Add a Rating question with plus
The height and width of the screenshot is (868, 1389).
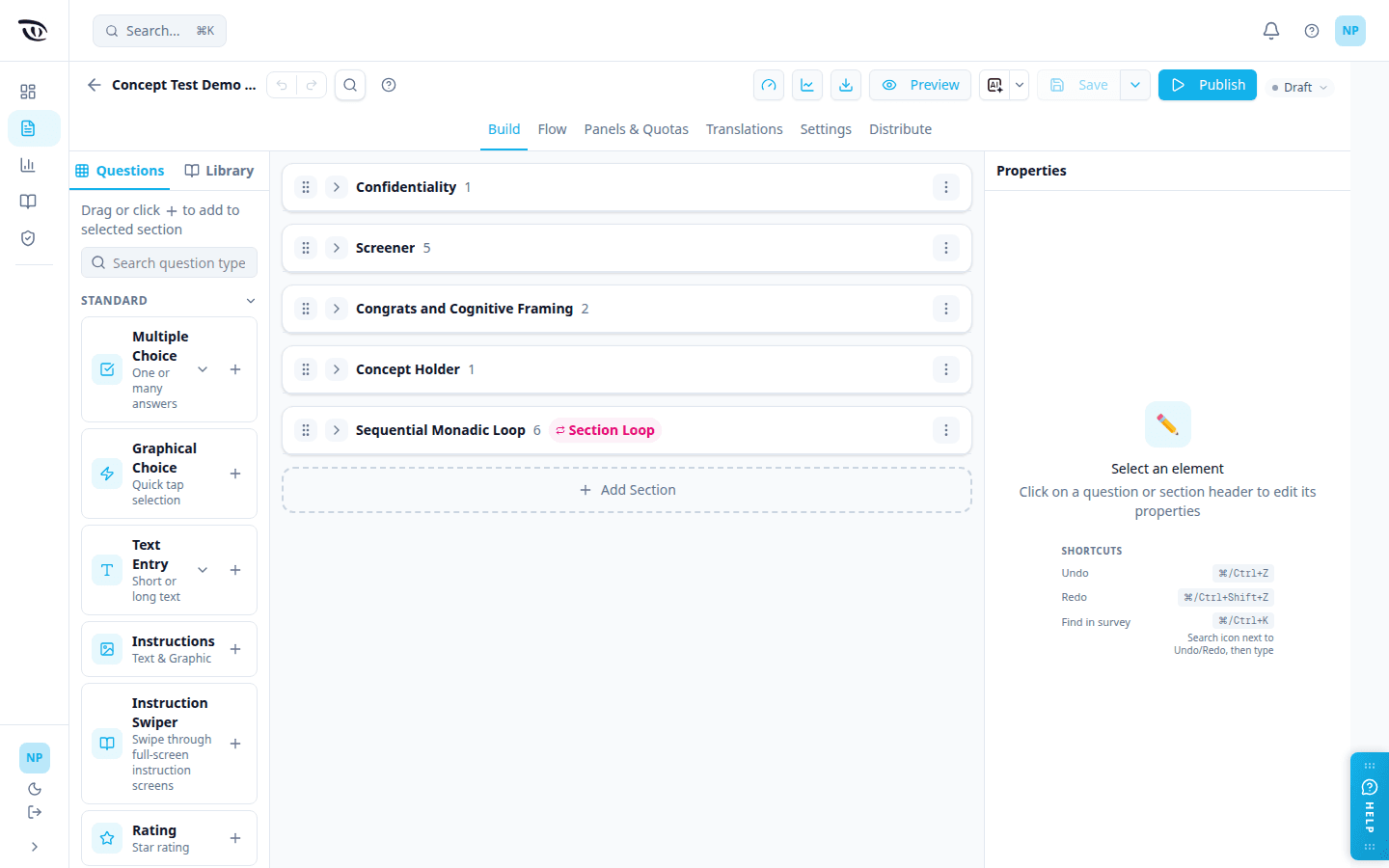click(x=235, y=838)
